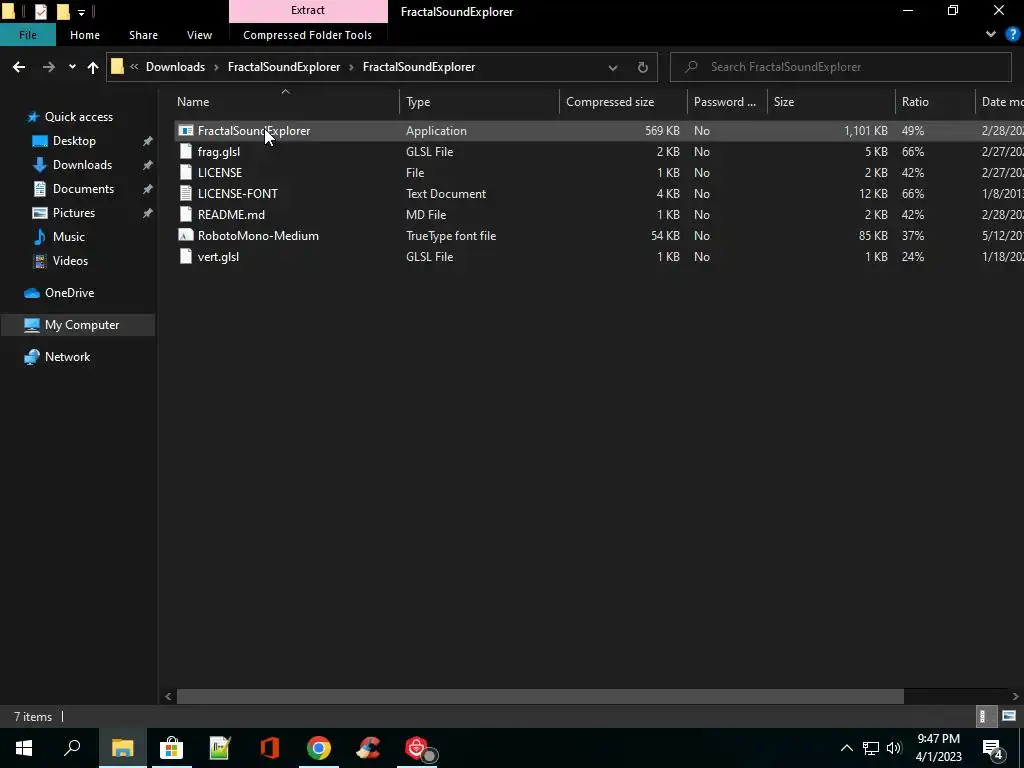Viewport: 1024px width, 768px height.
Task: Open CCleaner from the taskbar
Action: click(368, 748)
